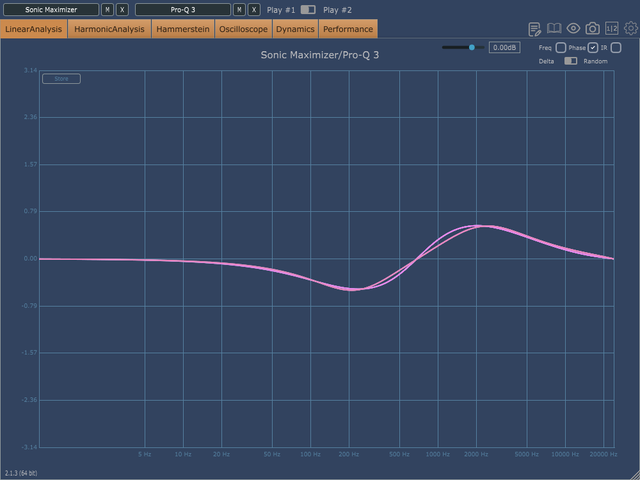
Task: Open settings gear icon
Action: [631, 28]
